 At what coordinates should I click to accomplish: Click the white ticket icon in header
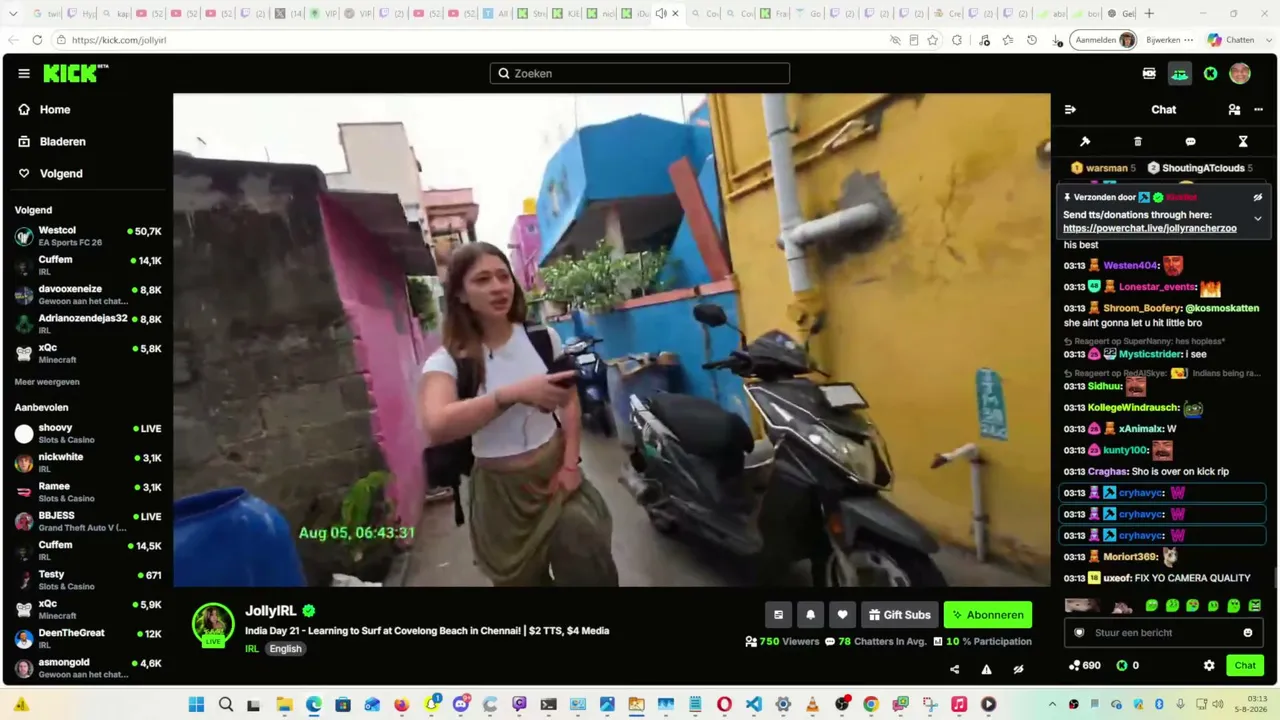click(1149, 73)
